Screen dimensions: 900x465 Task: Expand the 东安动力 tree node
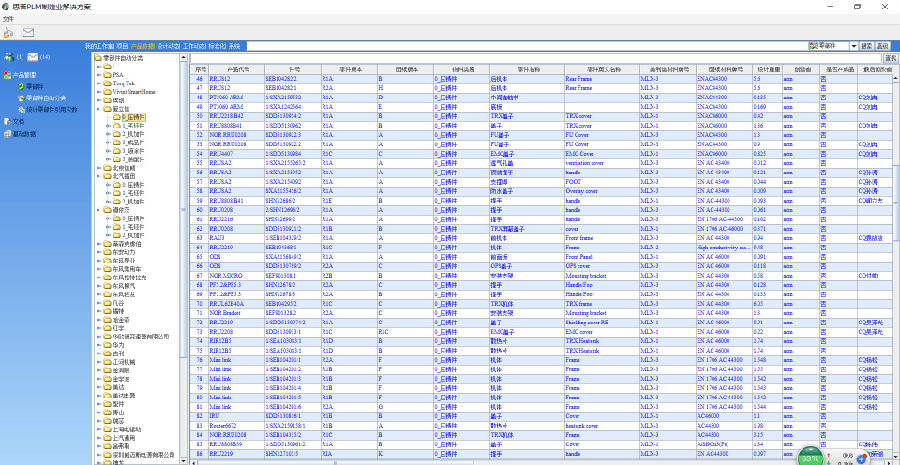click(99, 252)
